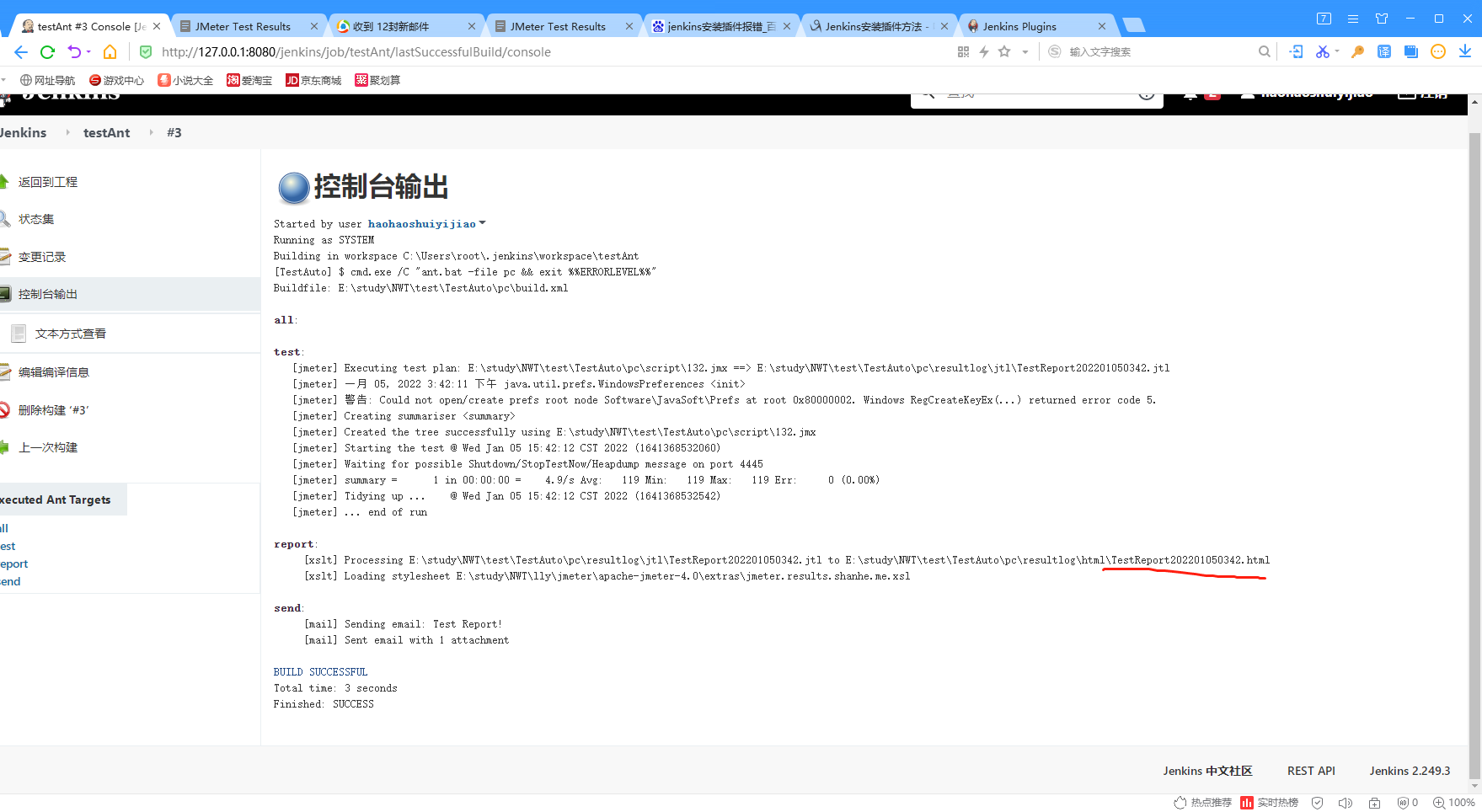Open 编辑编译信息 in the sidebar
Viewport: 1482px width, 812px height.
54,372
